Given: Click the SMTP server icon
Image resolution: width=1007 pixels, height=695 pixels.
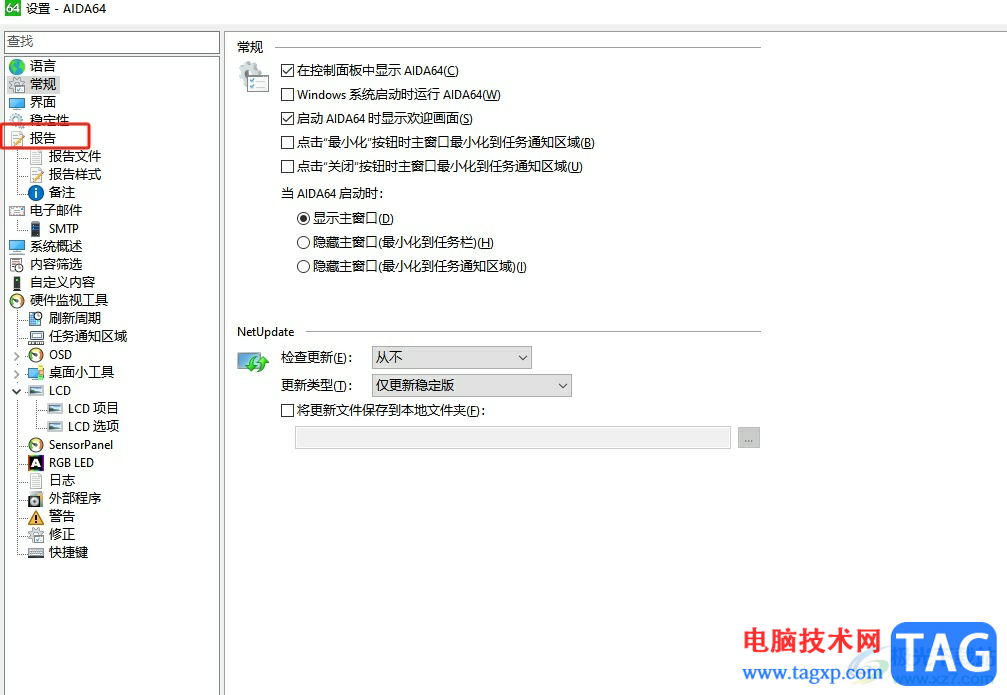Looking at the screenshot, I should (36, 228).
